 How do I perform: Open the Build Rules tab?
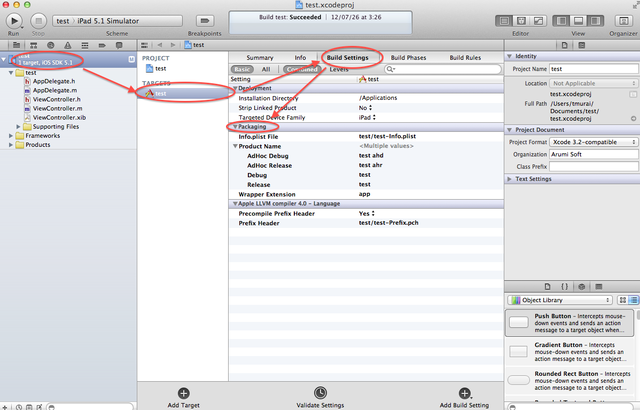(x=465, y=58)
